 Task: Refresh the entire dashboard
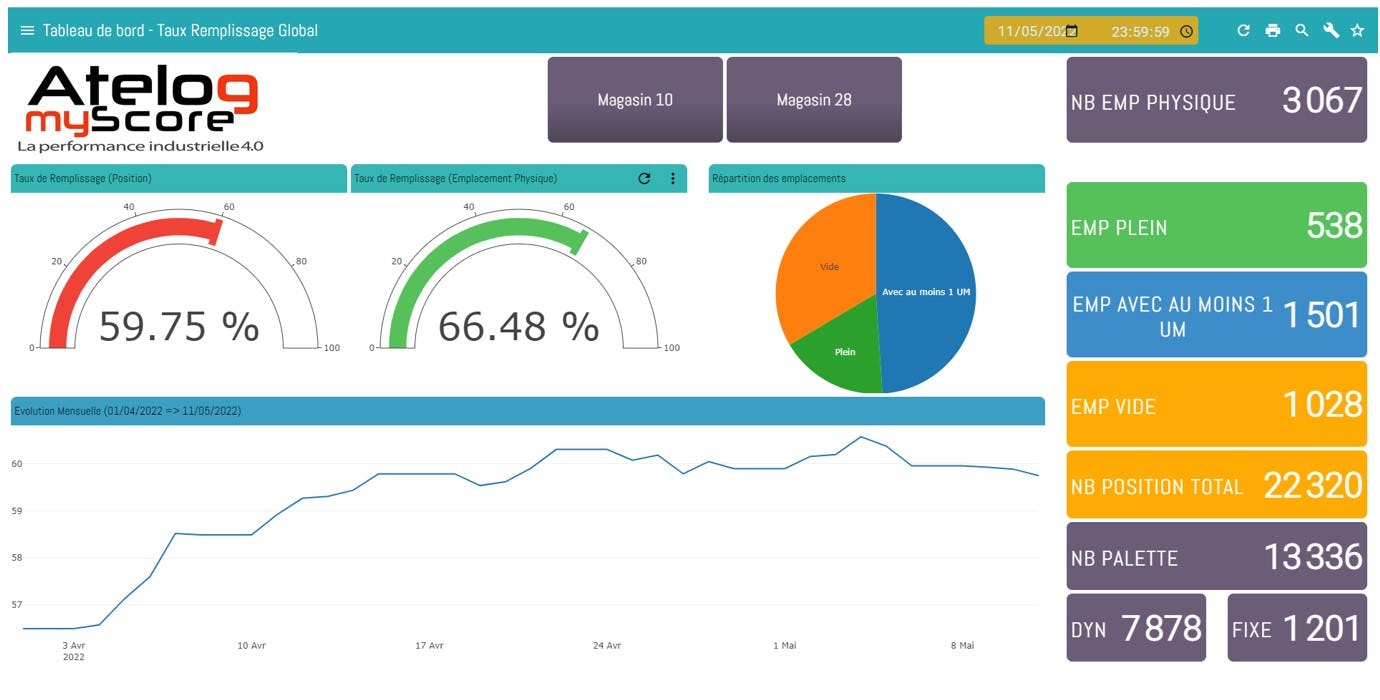pos(1243,30)
